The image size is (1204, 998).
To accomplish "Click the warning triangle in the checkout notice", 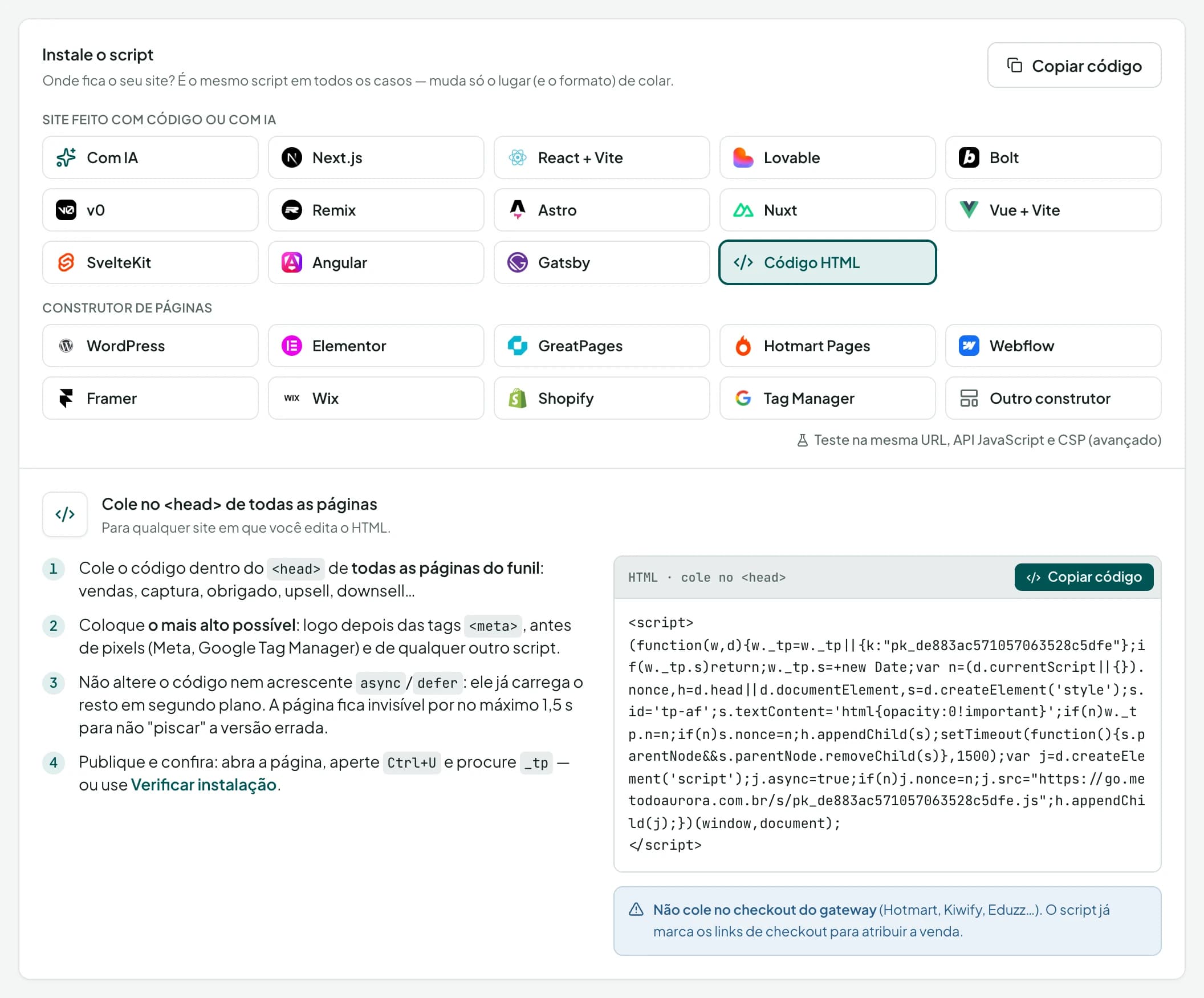I will pos(636,910).
